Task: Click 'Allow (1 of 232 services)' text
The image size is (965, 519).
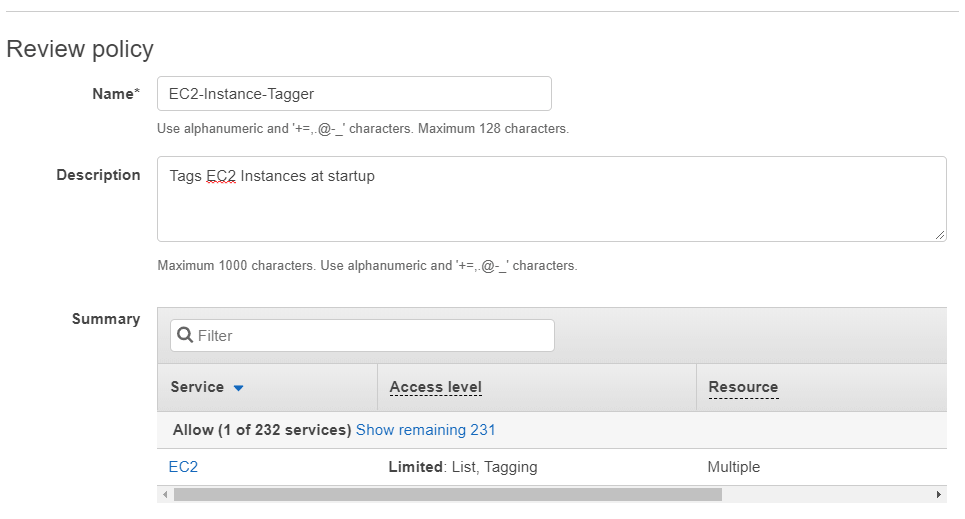Action: [262, 430]
